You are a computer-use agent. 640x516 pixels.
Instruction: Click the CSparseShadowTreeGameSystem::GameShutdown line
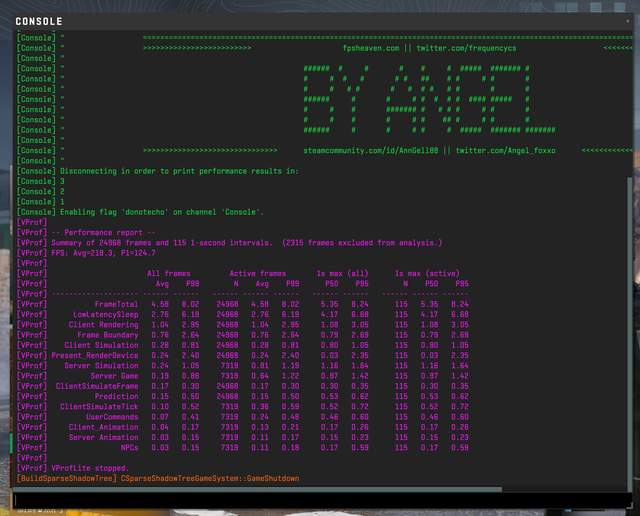pos(210,478)
